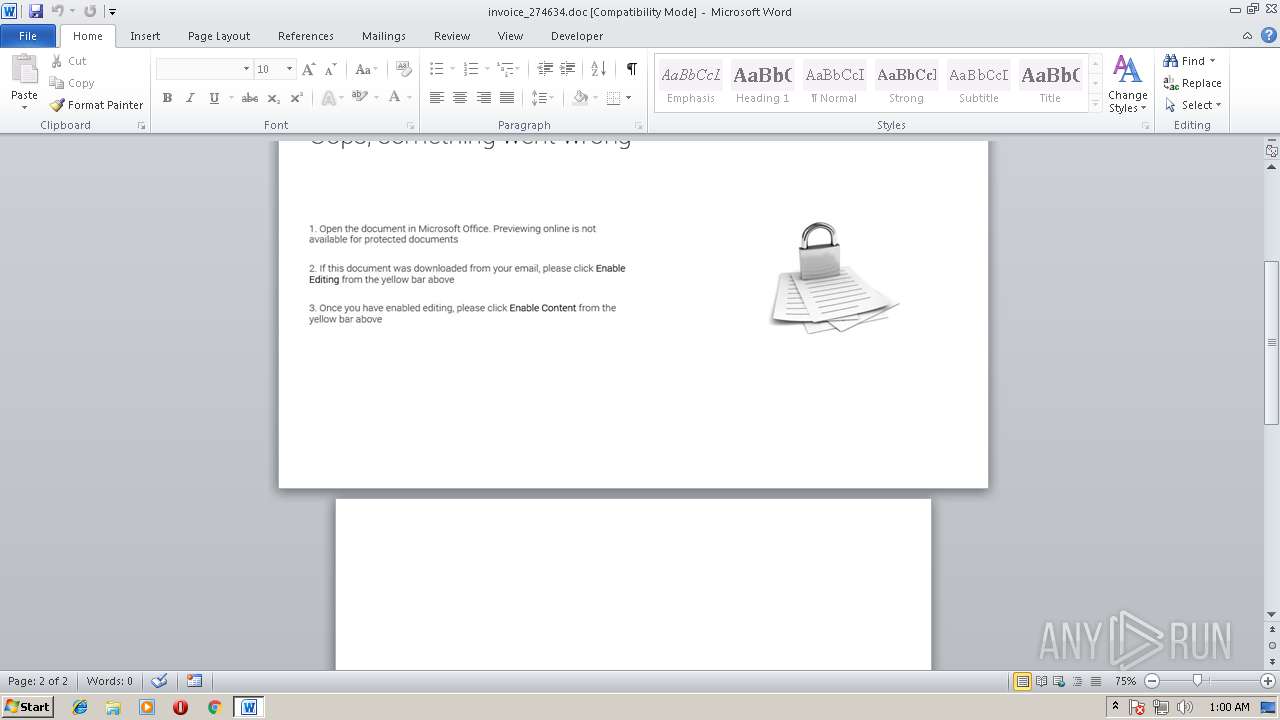
Task: Click the zoom slider handle
Action: tap(1197, 681)
